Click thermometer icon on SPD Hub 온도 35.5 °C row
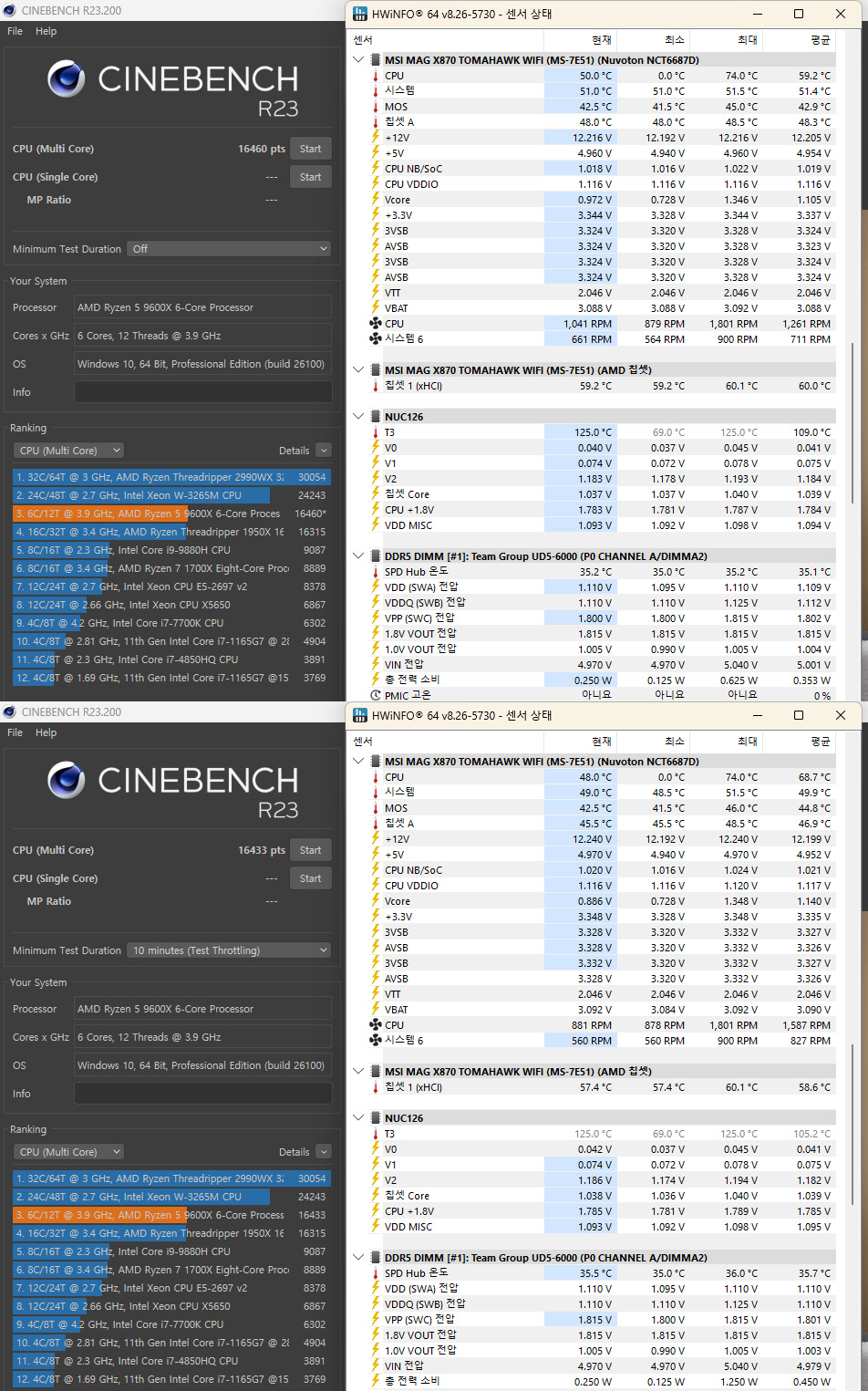The width and height of the screenshot is (868, 1391). pos(375,1273)
